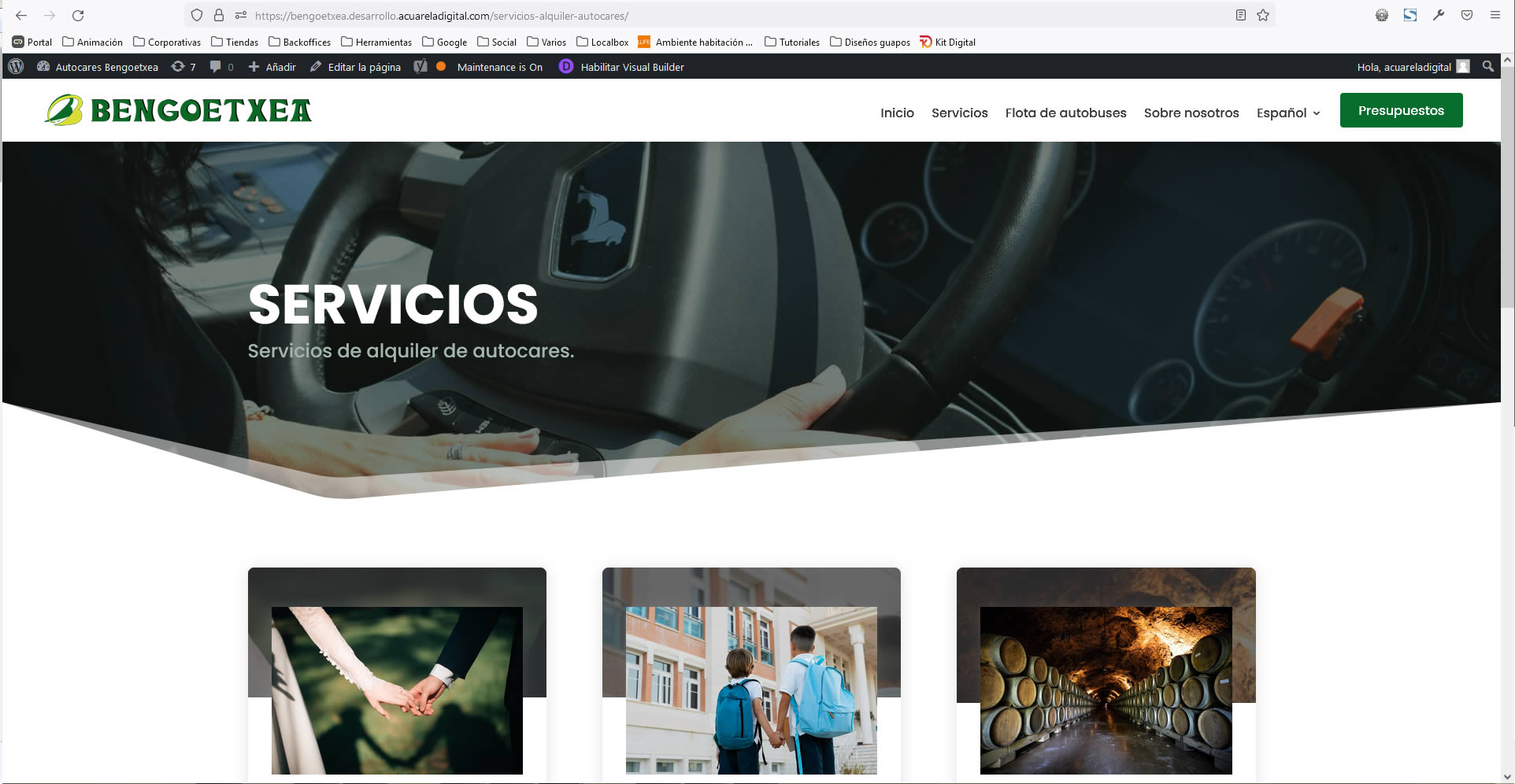
Task: Open updates icon showing 7 pending
Action: pos(183,67)
